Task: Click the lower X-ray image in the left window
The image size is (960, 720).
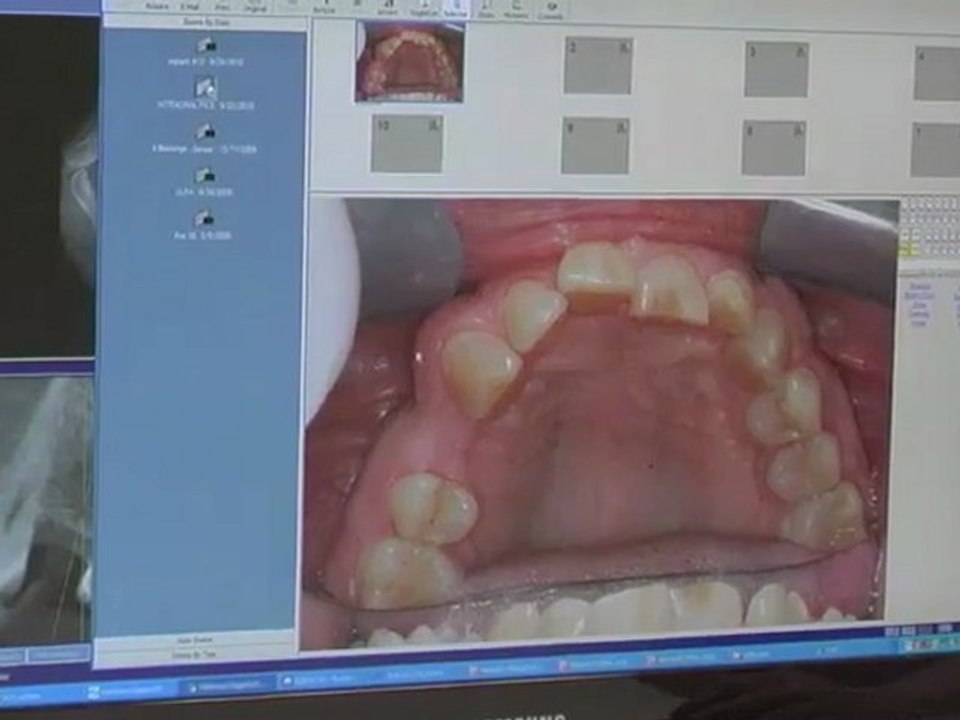Action: click(46, 508)
